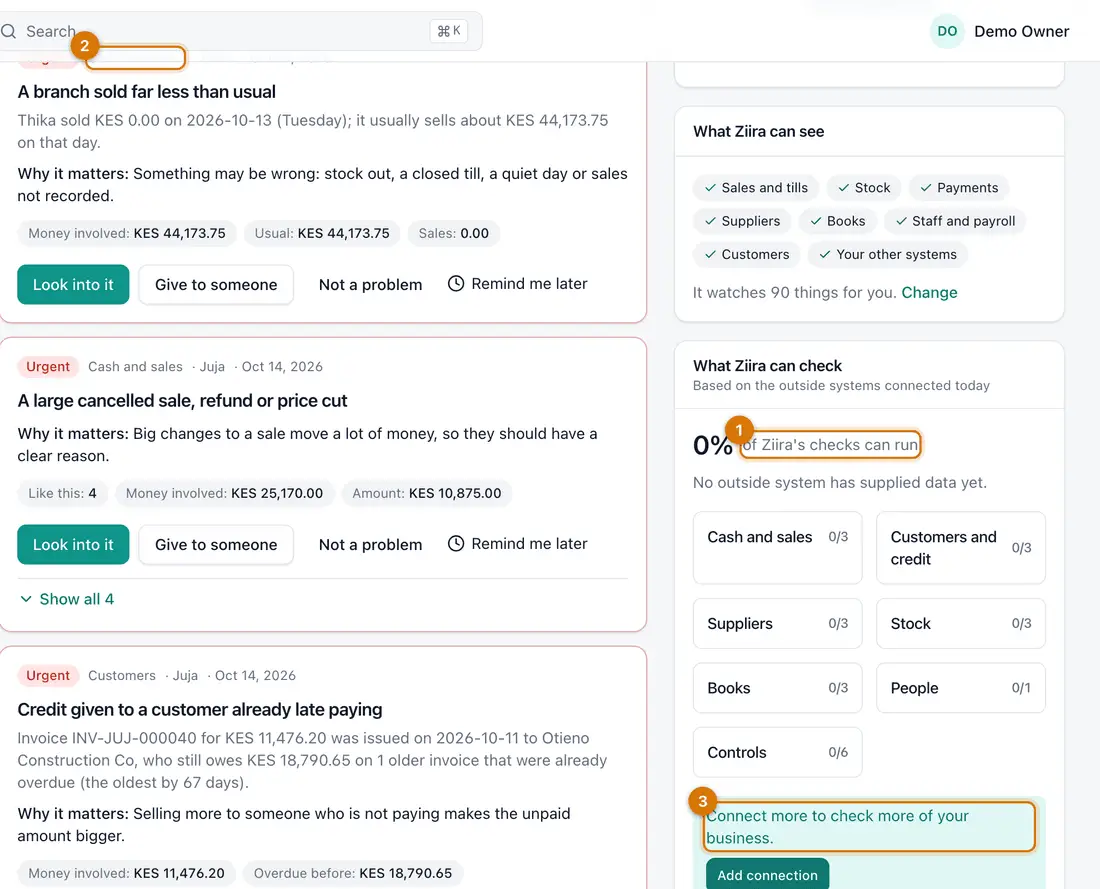Open the Books 0/3 check tile

tap(777, 688)
